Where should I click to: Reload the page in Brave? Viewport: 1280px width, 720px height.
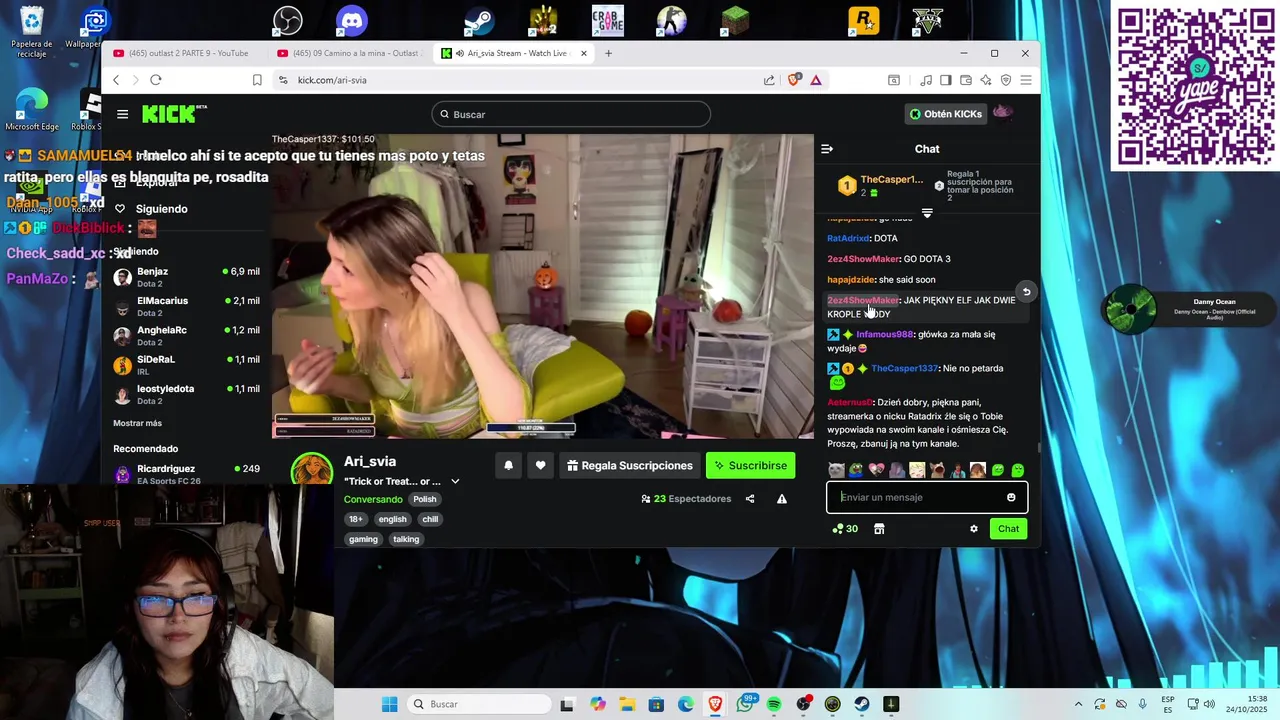pyautogui.click(x=156, y=80)
